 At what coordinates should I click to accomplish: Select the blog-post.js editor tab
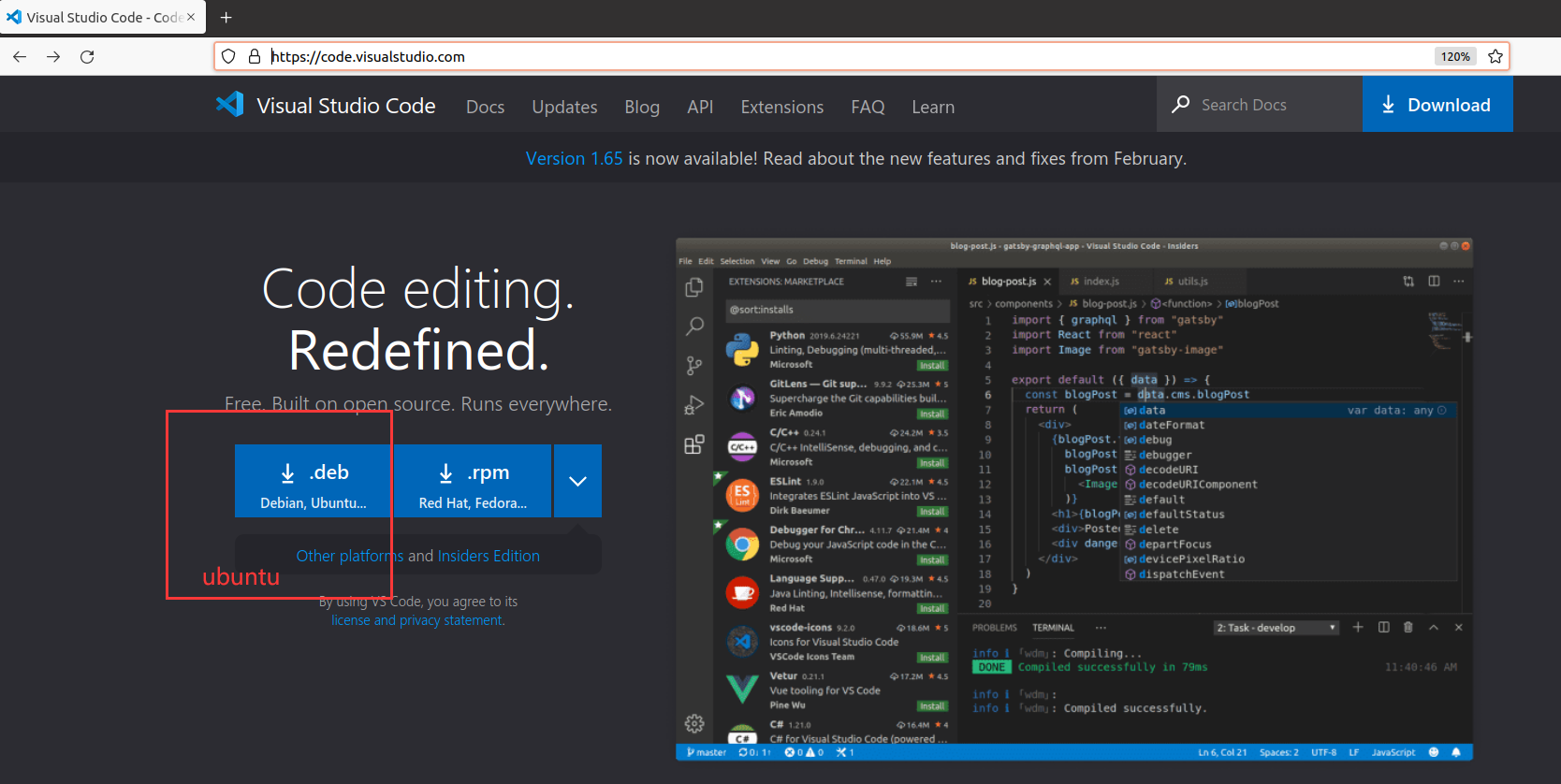(x=1009, y=281)
